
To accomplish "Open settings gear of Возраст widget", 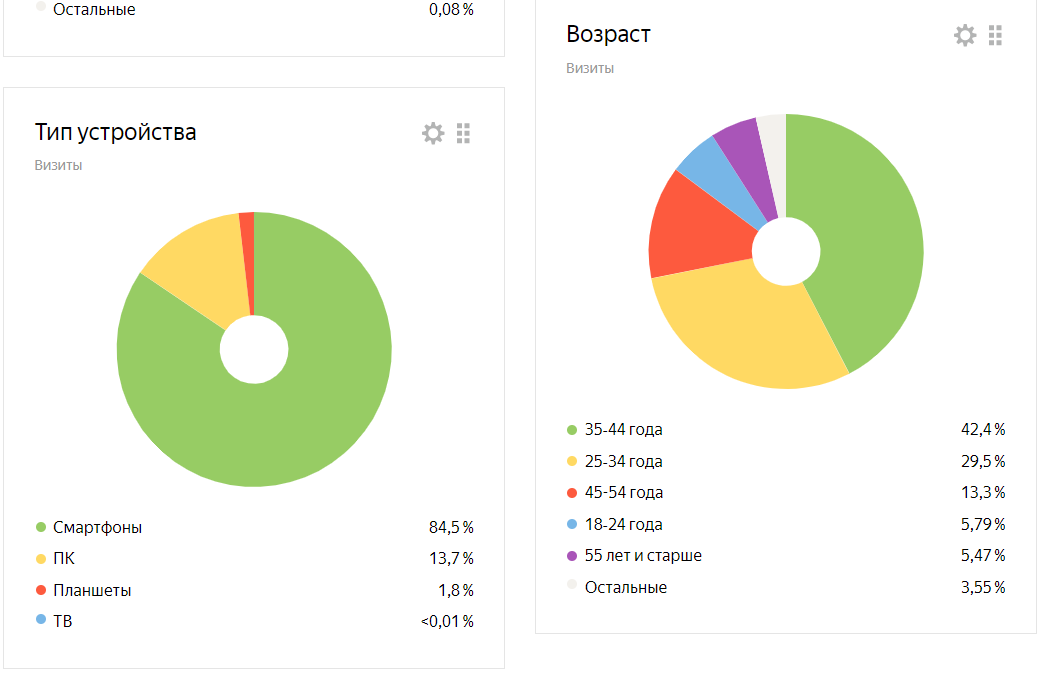I will click(965, 35).
